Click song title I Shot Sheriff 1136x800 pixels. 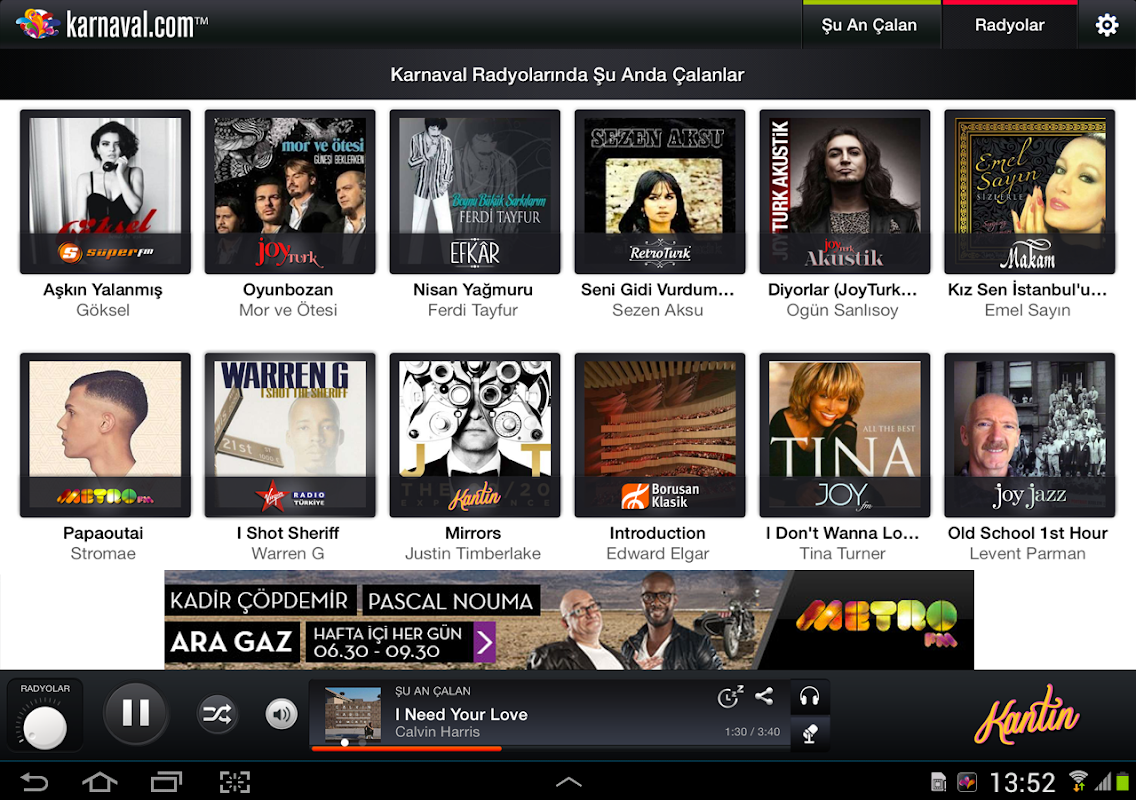(288, 533)
